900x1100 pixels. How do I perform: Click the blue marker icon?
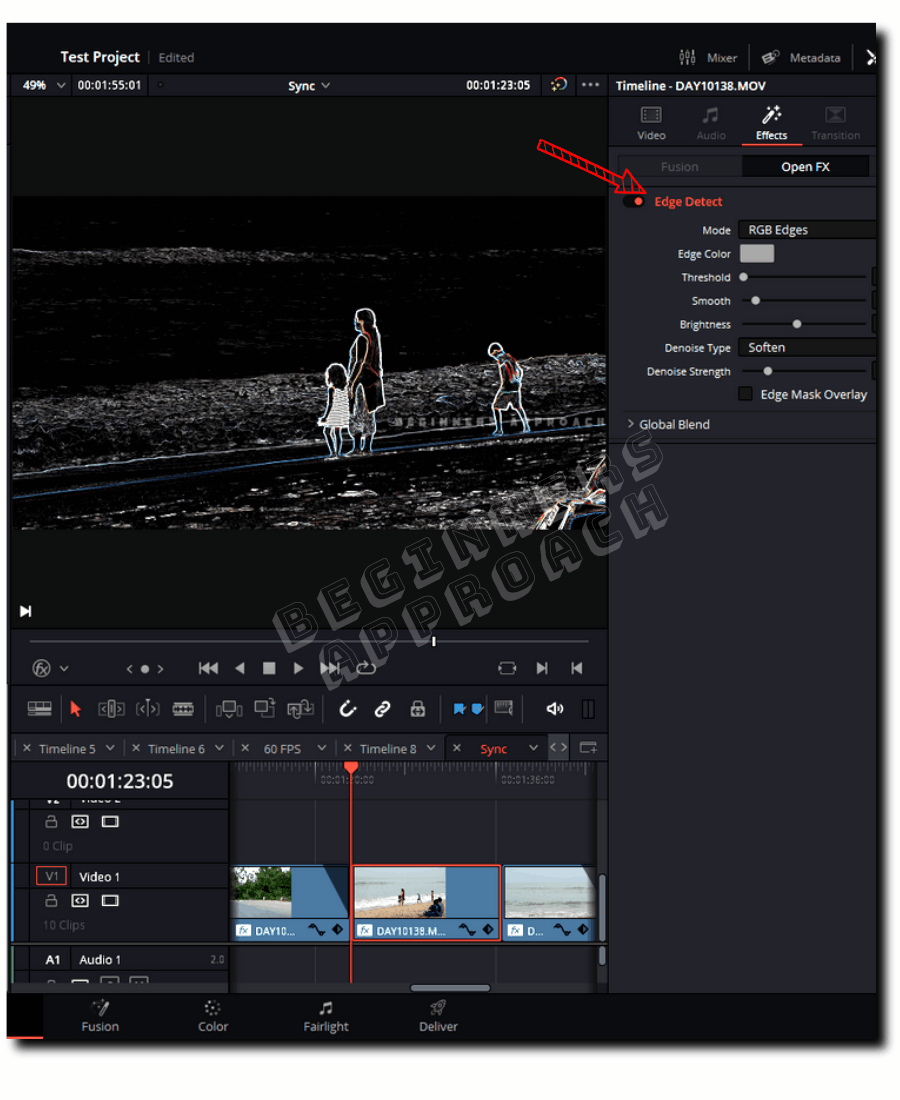[x=478, y=709]
